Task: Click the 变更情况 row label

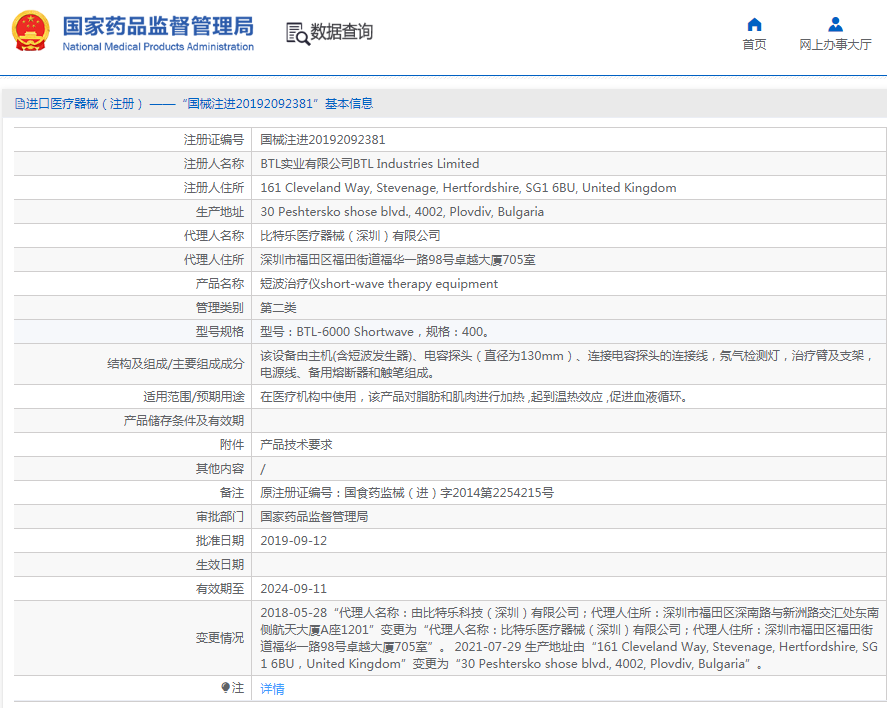Action: tap(219, 638)
